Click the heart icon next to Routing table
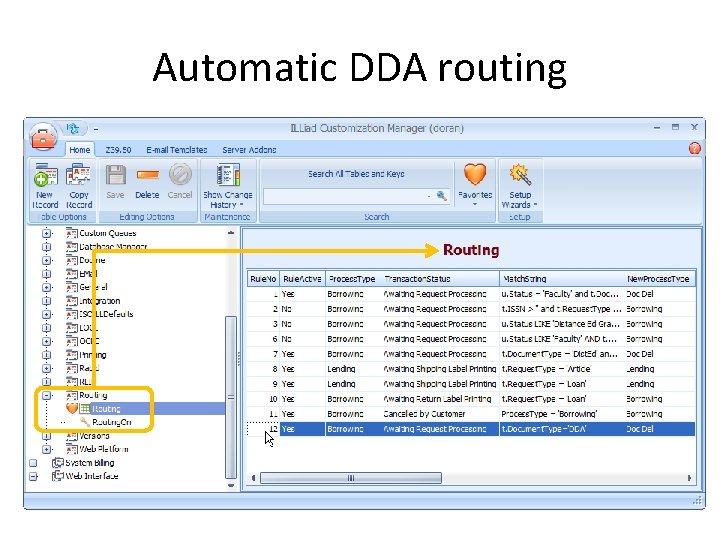The height and width of the screenshot is (540, 720). [72, 408]
